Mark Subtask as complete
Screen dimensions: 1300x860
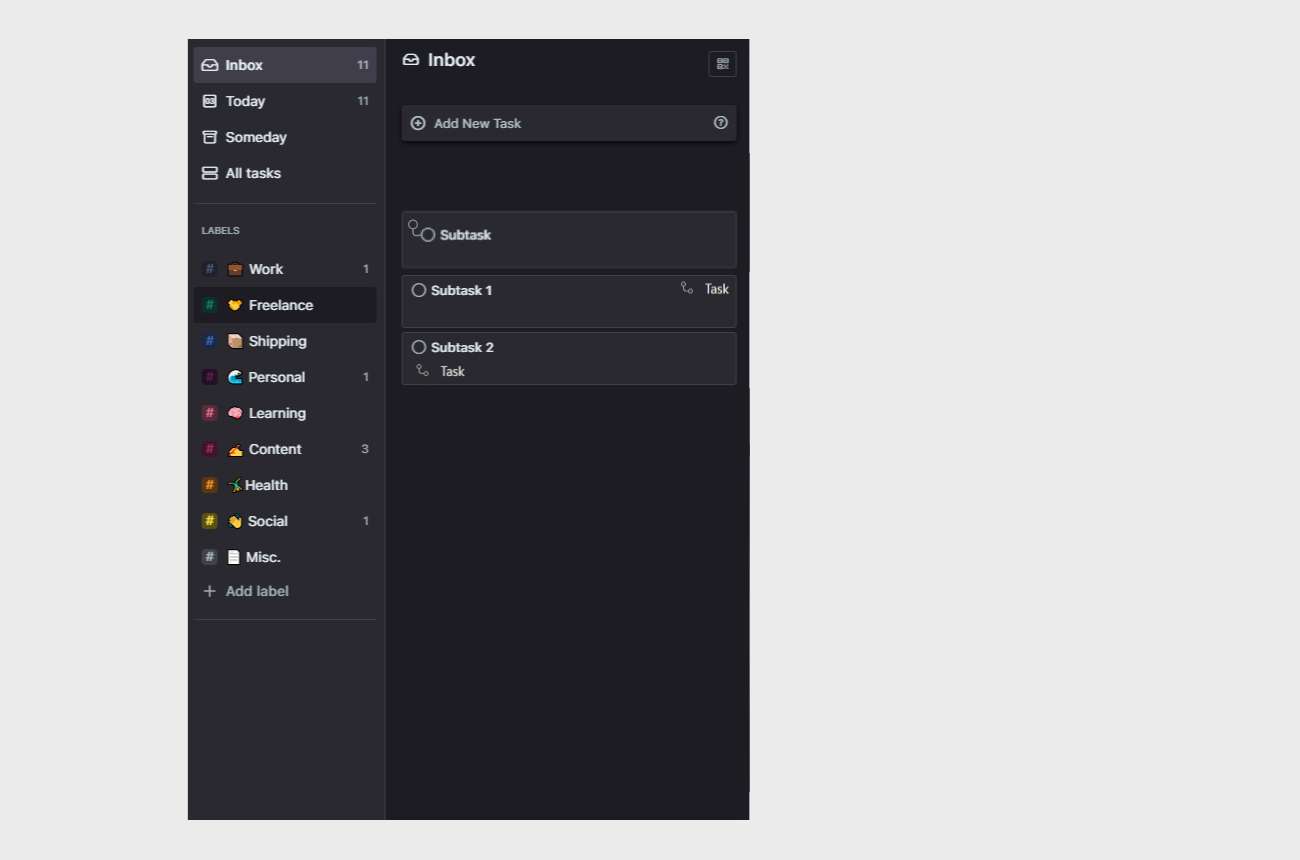tap(428, 235)
